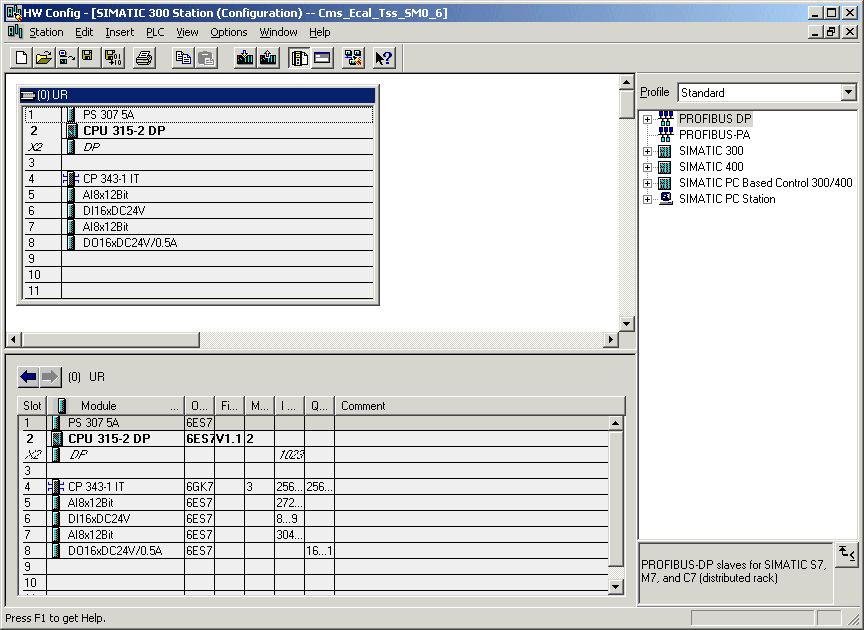
Task: Open the Help menu
Action: pyautogui.click(x=320, y=32)
